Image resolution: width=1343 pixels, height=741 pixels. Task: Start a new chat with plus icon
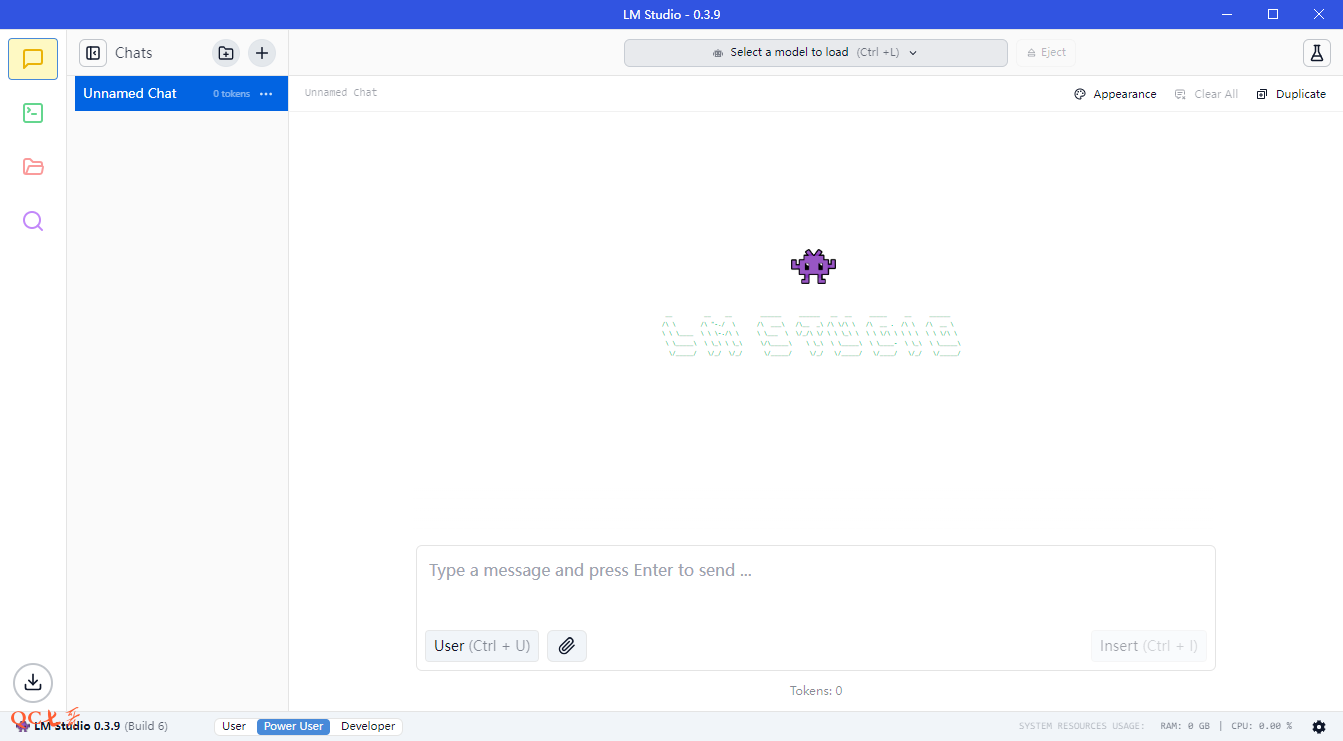pyautogui.click(x=262, y=53)
